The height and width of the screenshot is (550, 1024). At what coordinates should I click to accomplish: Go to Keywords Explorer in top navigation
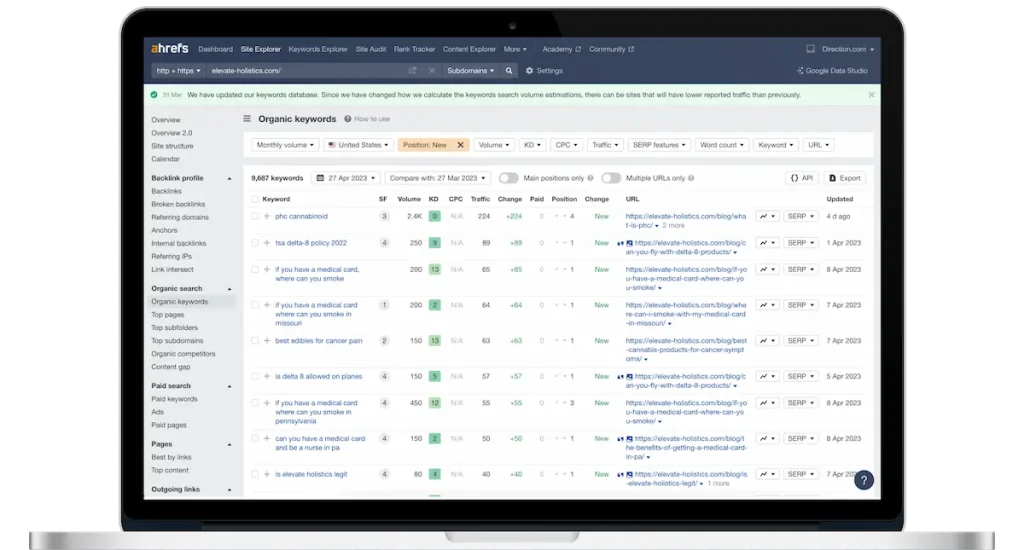click(316, 49)
